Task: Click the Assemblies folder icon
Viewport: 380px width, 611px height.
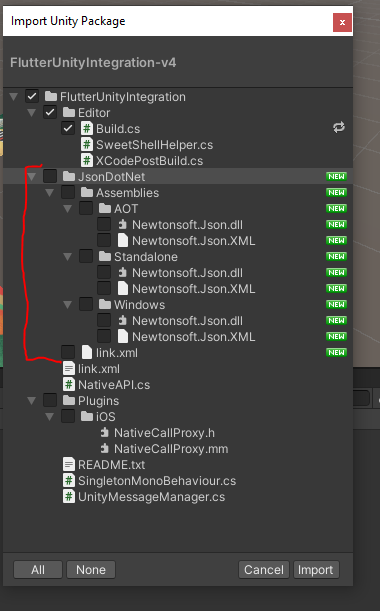Action: pos(87,192)
